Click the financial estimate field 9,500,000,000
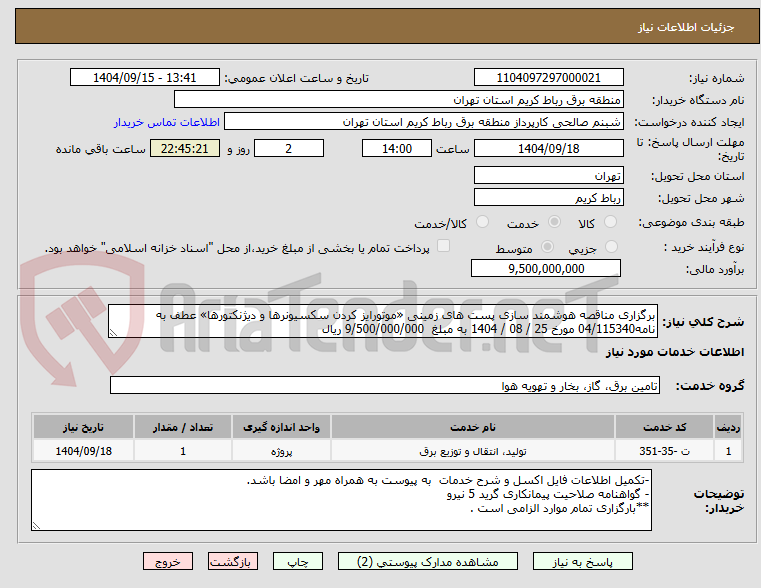The width and height of the screenshot is (761, 588). (546, 268)
